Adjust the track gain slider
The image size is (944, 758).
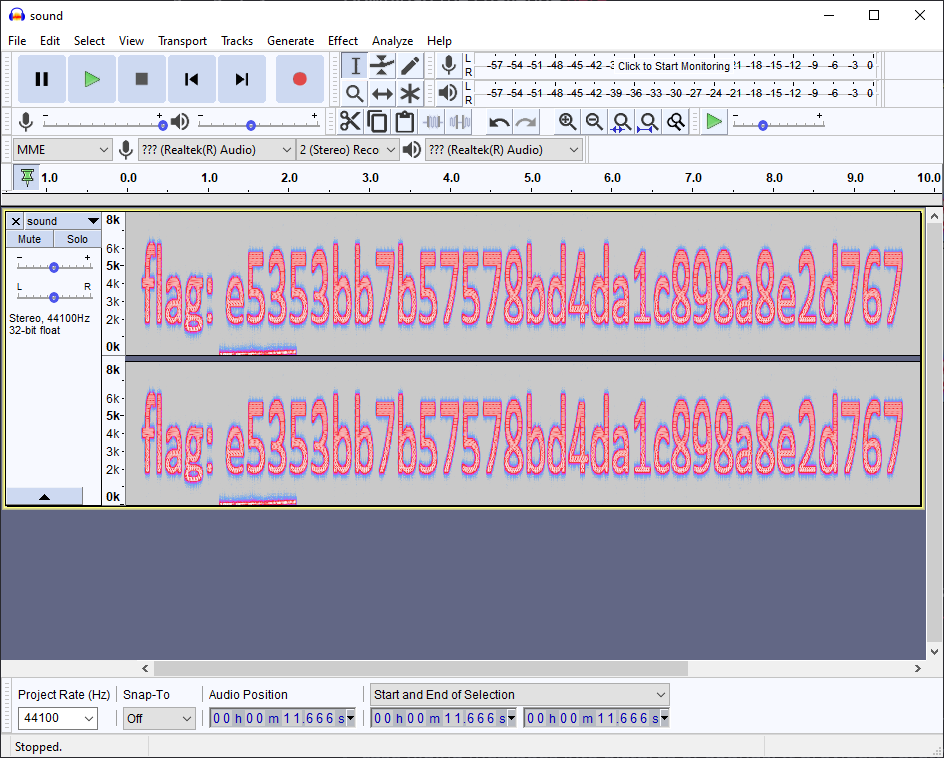pos(55,266)
